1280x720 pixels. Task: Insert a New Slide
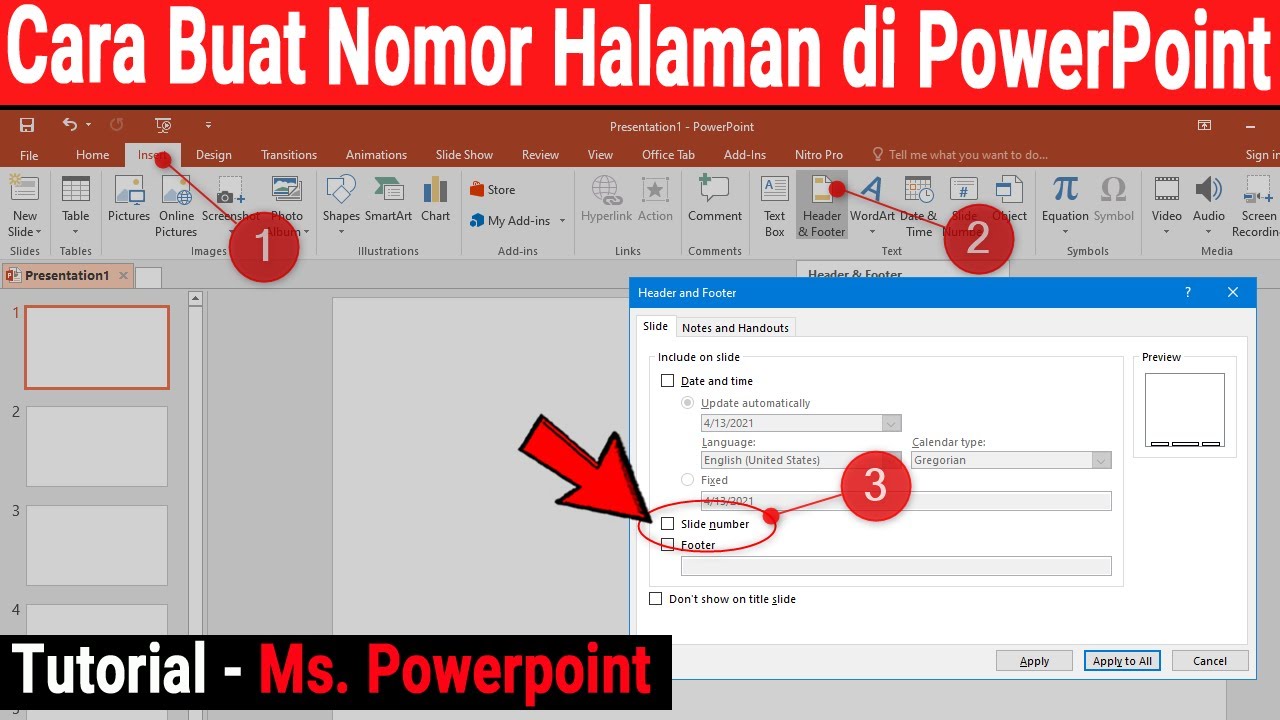24,207
